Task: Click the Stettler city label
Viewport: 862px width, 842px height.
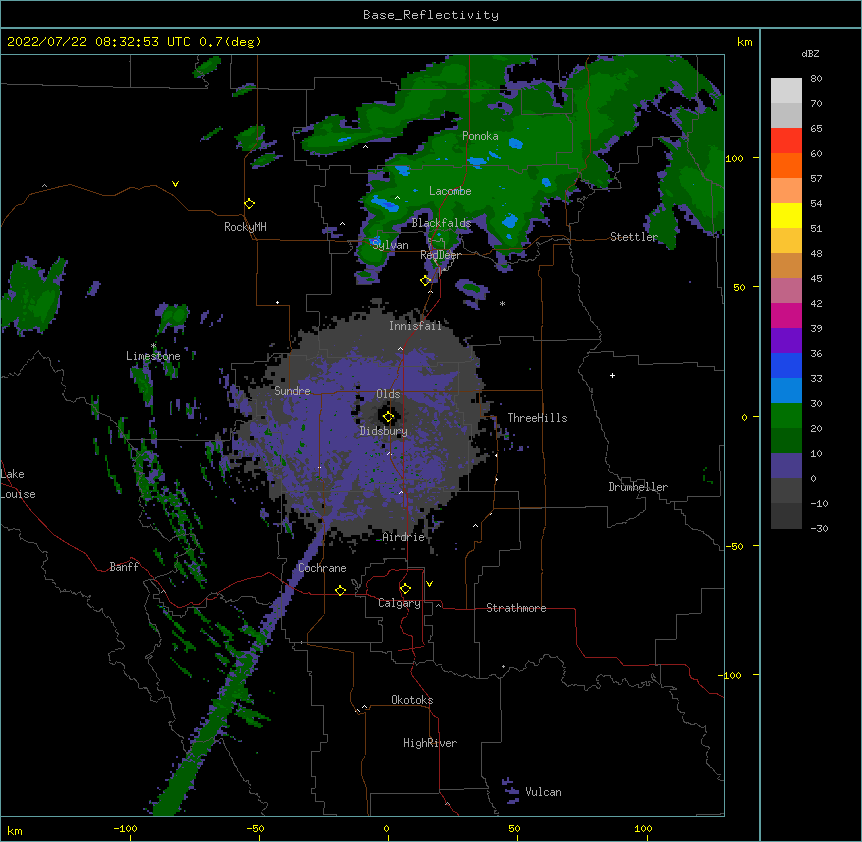Action: [x=634, y=237]
